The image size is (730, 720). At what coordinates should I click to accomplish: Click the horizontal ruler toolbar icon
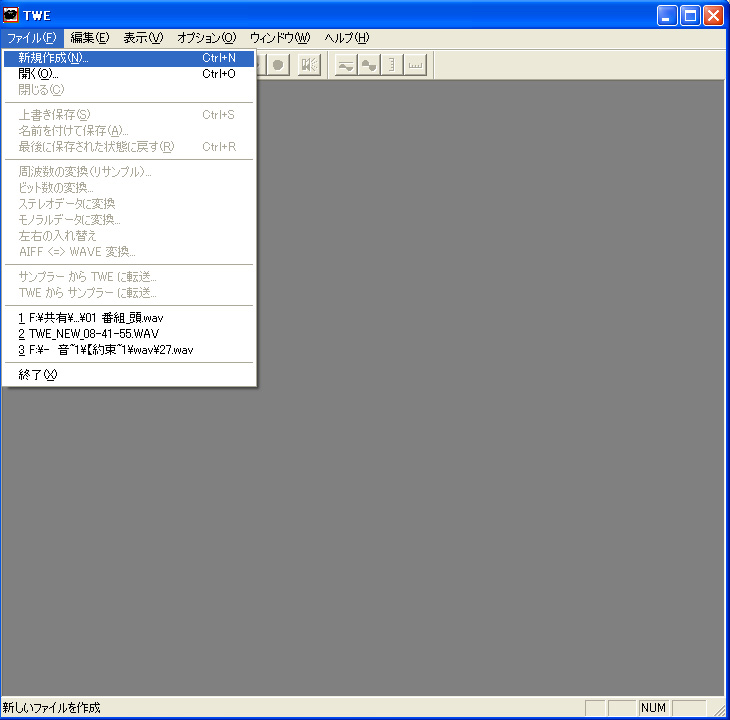415,65
